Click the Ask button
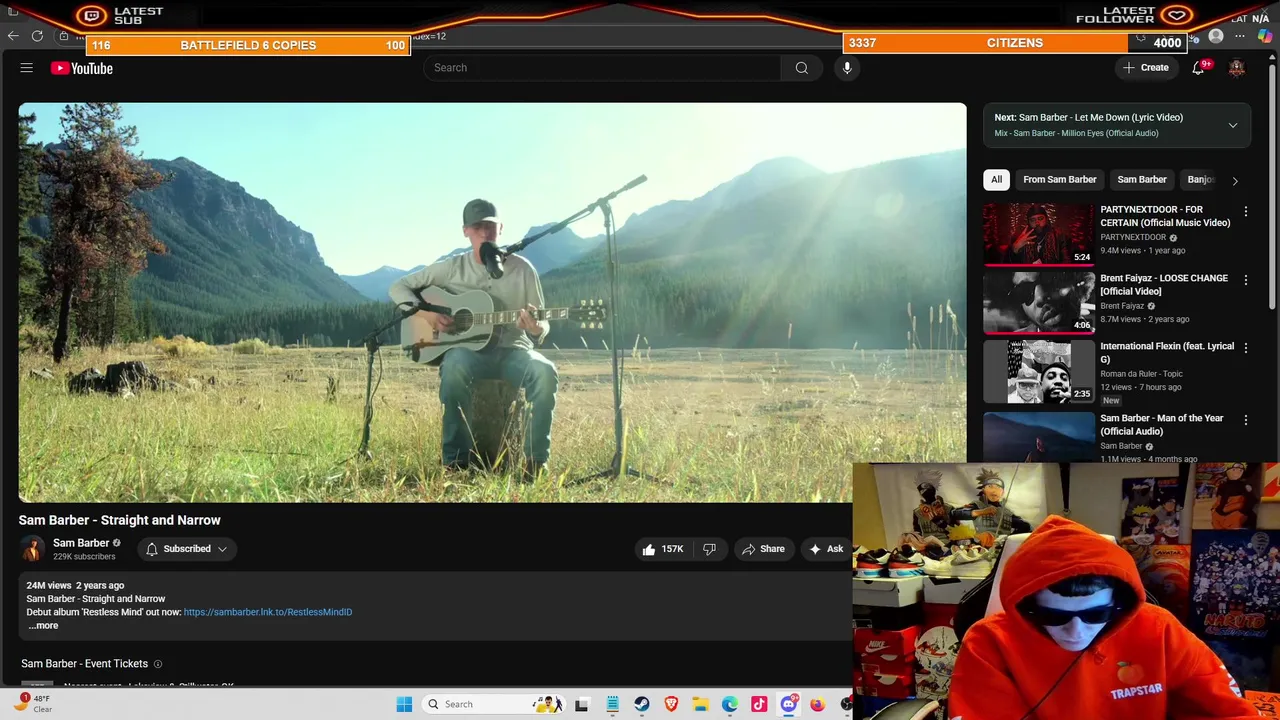This screenshot has height=720, width=1280. [826, 549]
